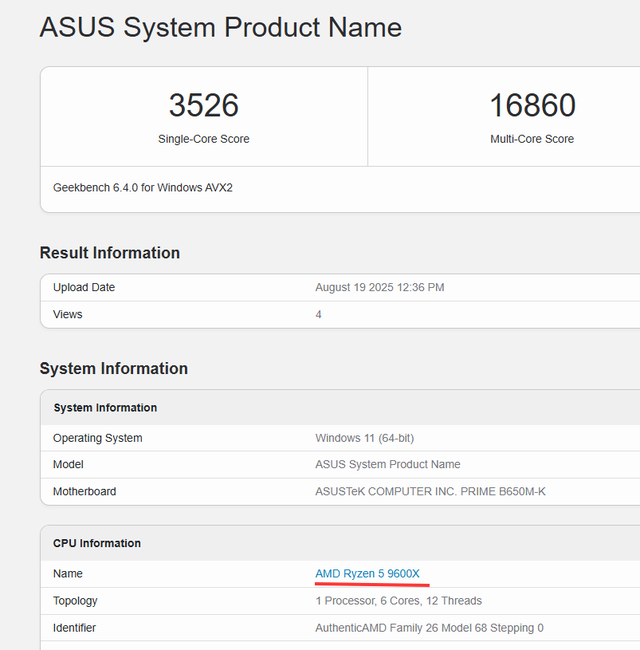Click 'ASUSTeK COMPUTER INC. PRIME B650M-K' value

point(430,492)
